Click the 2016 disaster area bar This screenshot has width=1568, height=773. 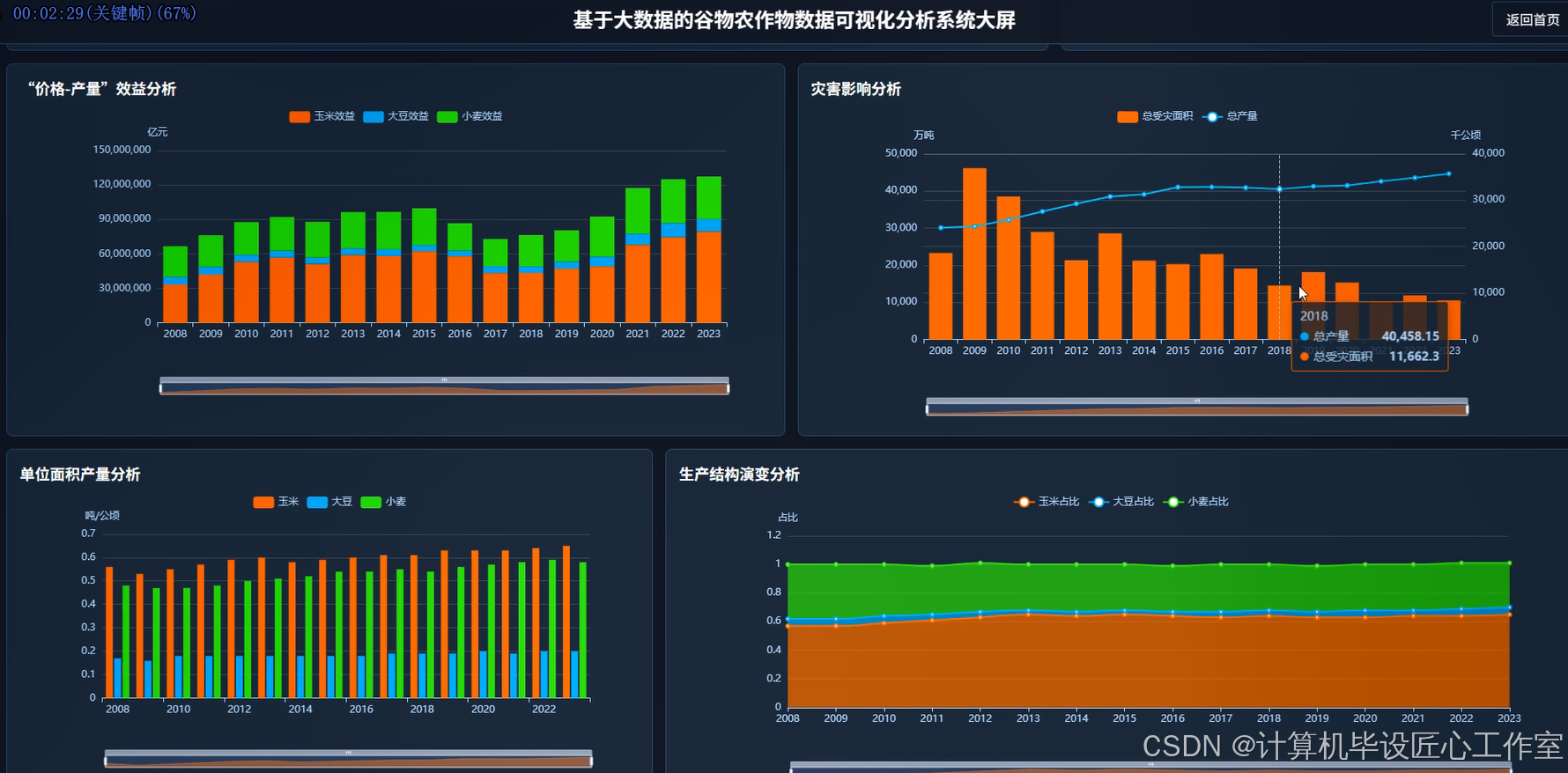click(x=1212, y=297)
